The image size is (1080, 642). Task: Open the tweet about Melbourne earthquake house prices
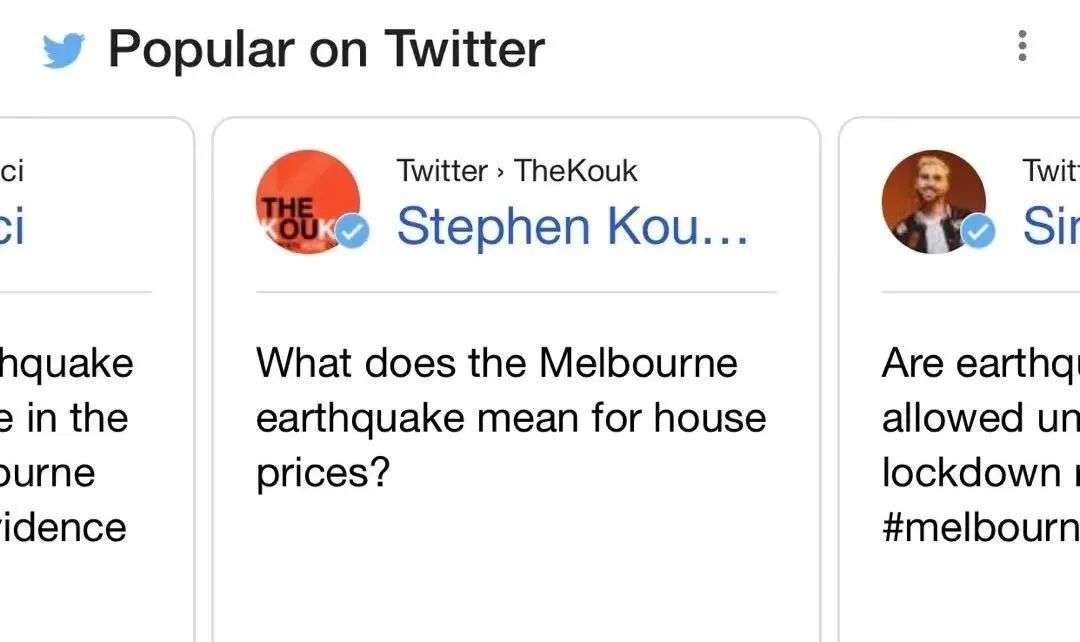pos(510,417)
